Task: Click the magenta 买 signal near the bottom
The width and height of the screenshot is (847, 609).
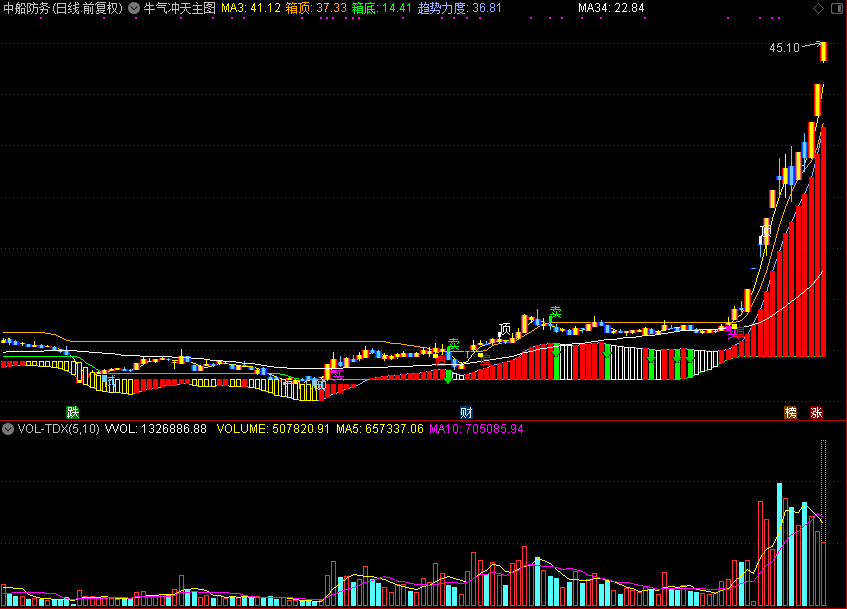Action: (x=337, y=374)
